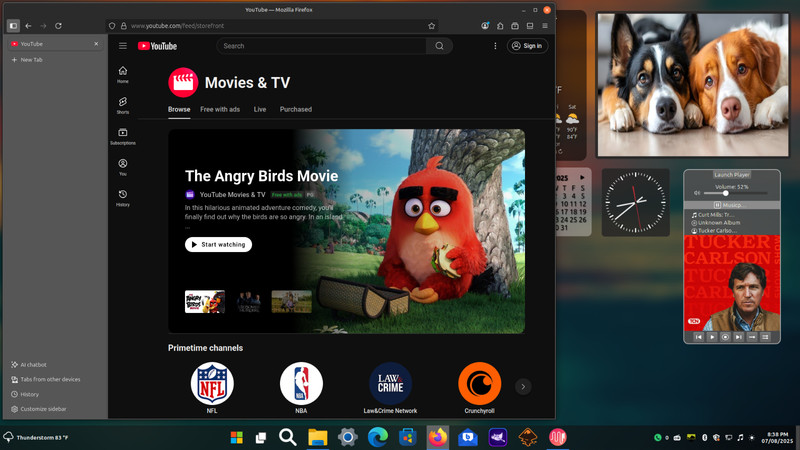Viewport: 800px width, 450px height.
Task: Open Shorts from the mini guide
Action: click(x=123, y=106)
